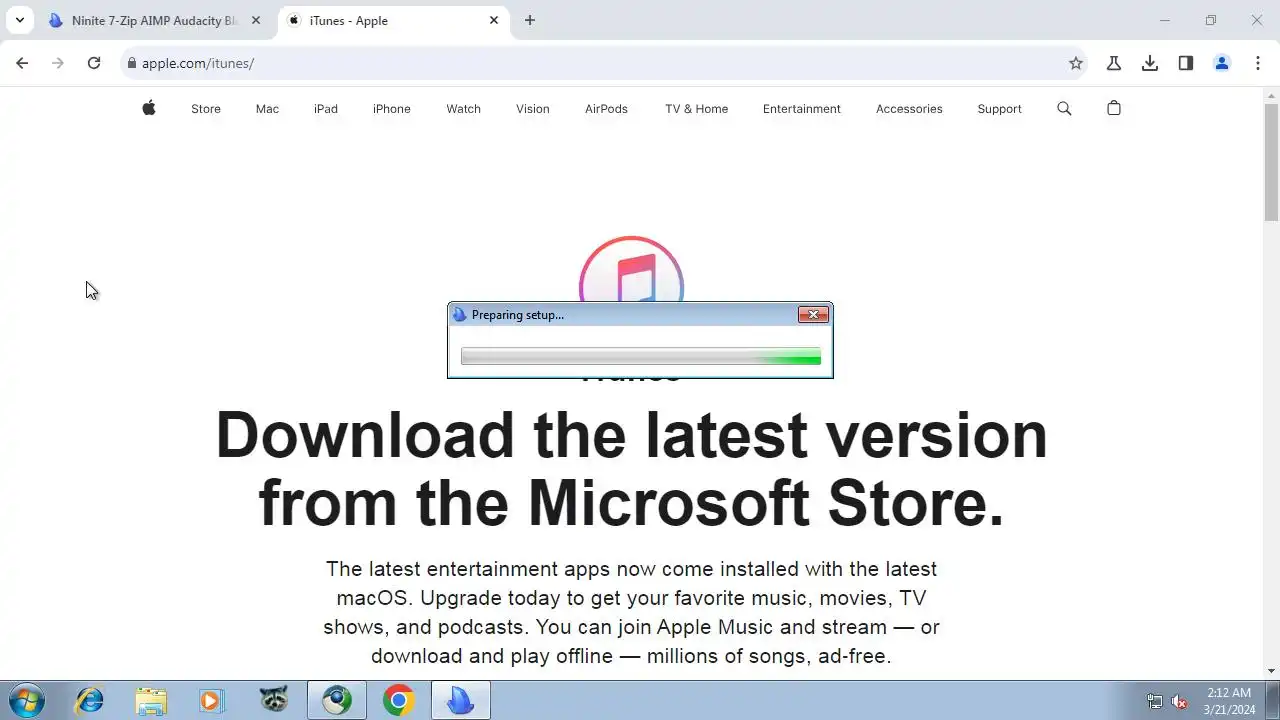Open the iPhone menu
This screenshot has height=720, width=1280.
pos(392,108)
